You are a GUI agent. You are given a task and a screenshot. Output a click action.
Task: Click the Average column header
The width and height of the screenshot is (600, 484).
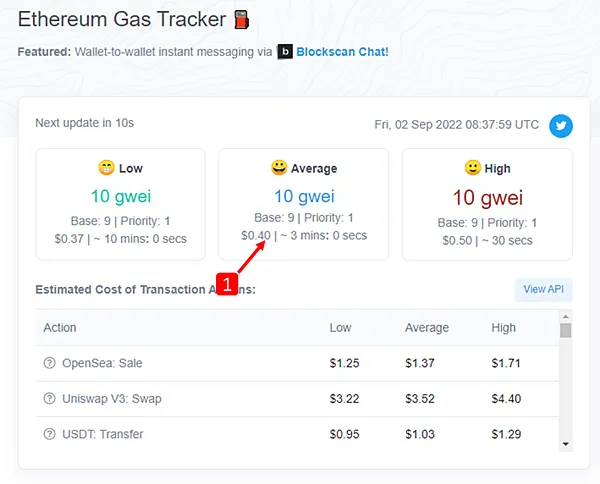pyautogui.click(x=427, y=328)
